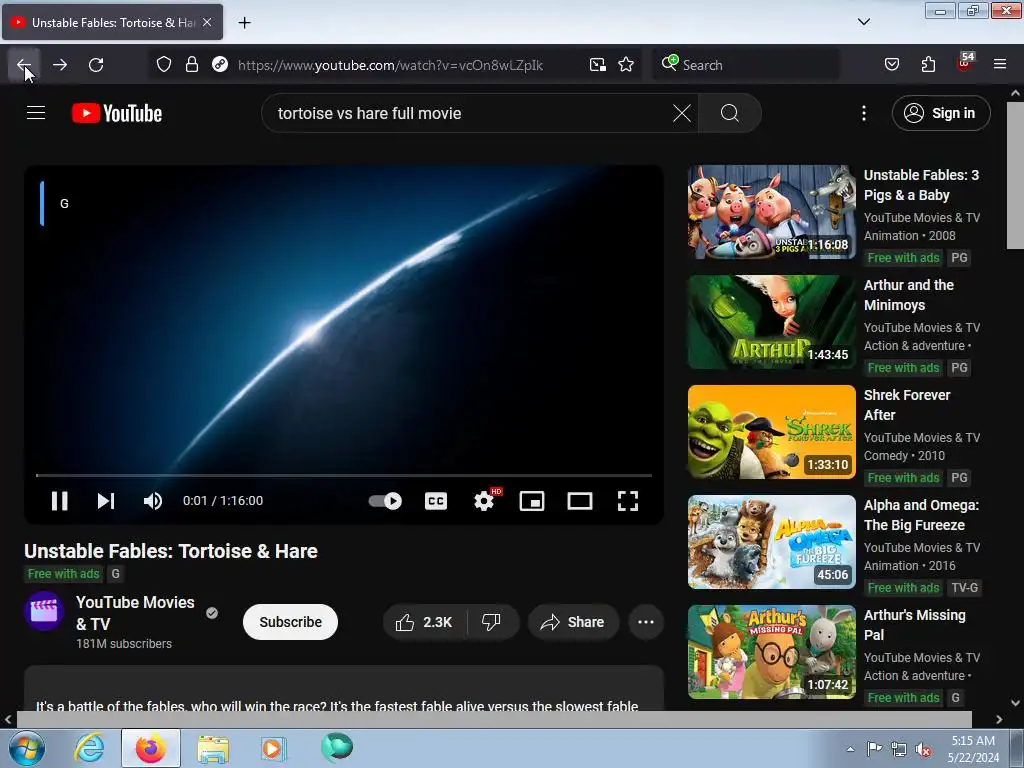Open the list all tabs dropdown
The width and height of the screenshot is (1024, 768).
point(863,22)
